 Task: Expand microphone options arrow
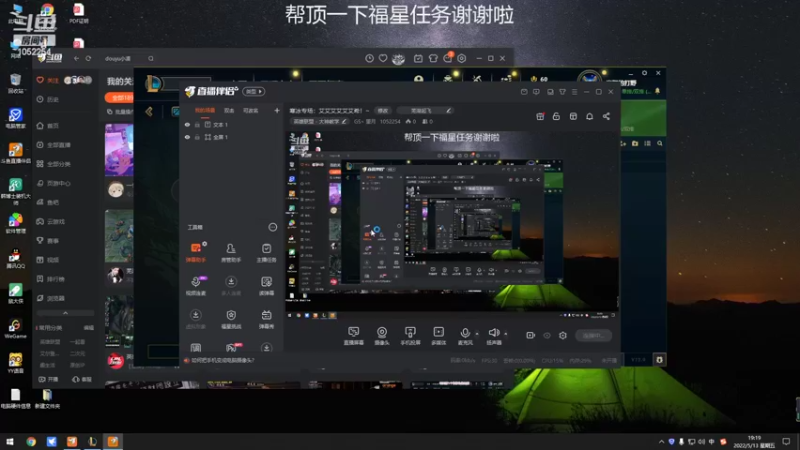click(477, 334)
